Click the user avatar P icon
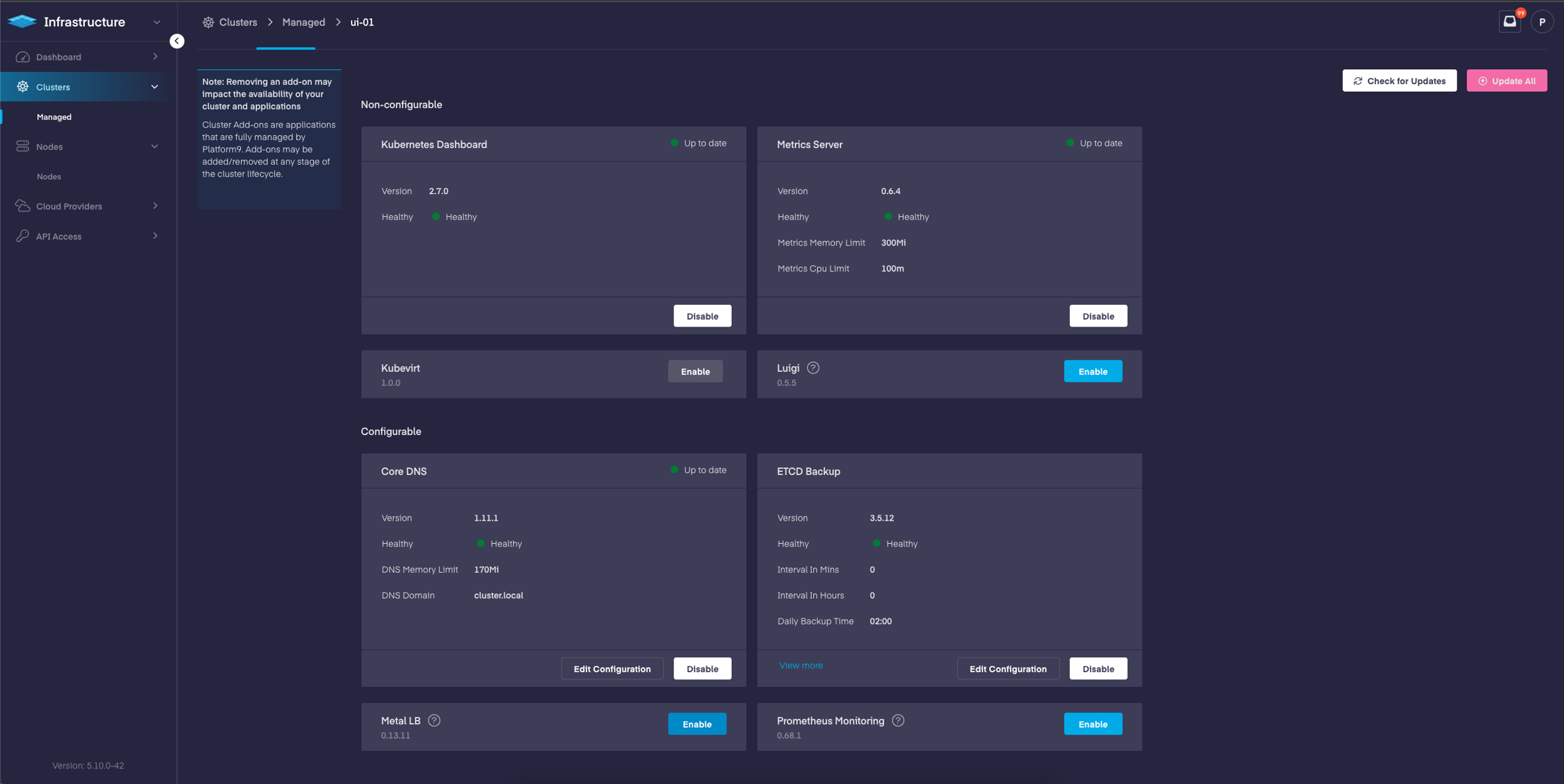 pyautogui.click(x=1542, y=22)
